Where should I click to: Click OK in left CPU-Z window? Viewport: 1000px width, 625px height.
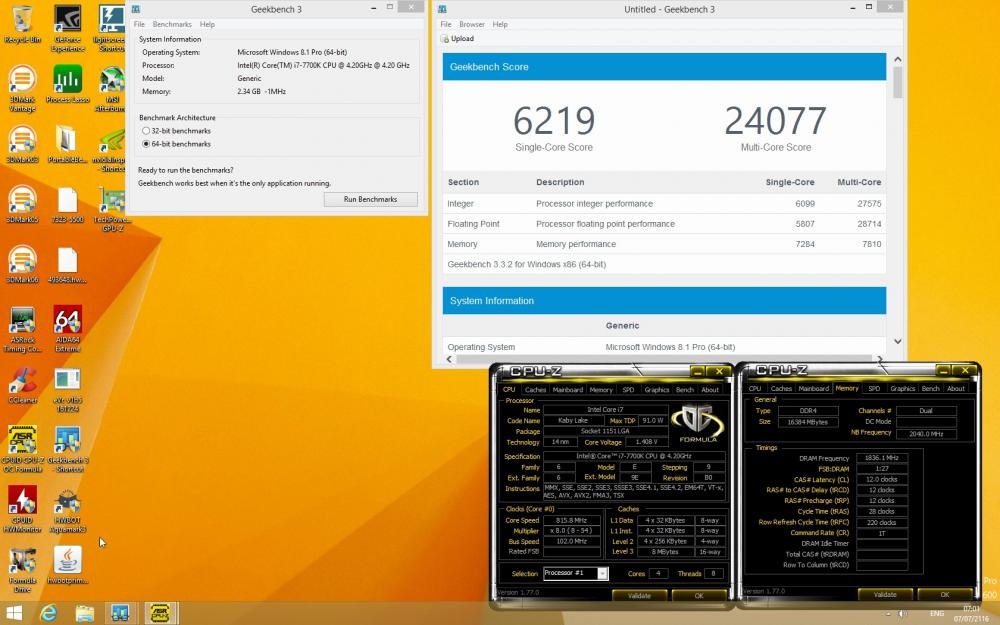[699, 596]
